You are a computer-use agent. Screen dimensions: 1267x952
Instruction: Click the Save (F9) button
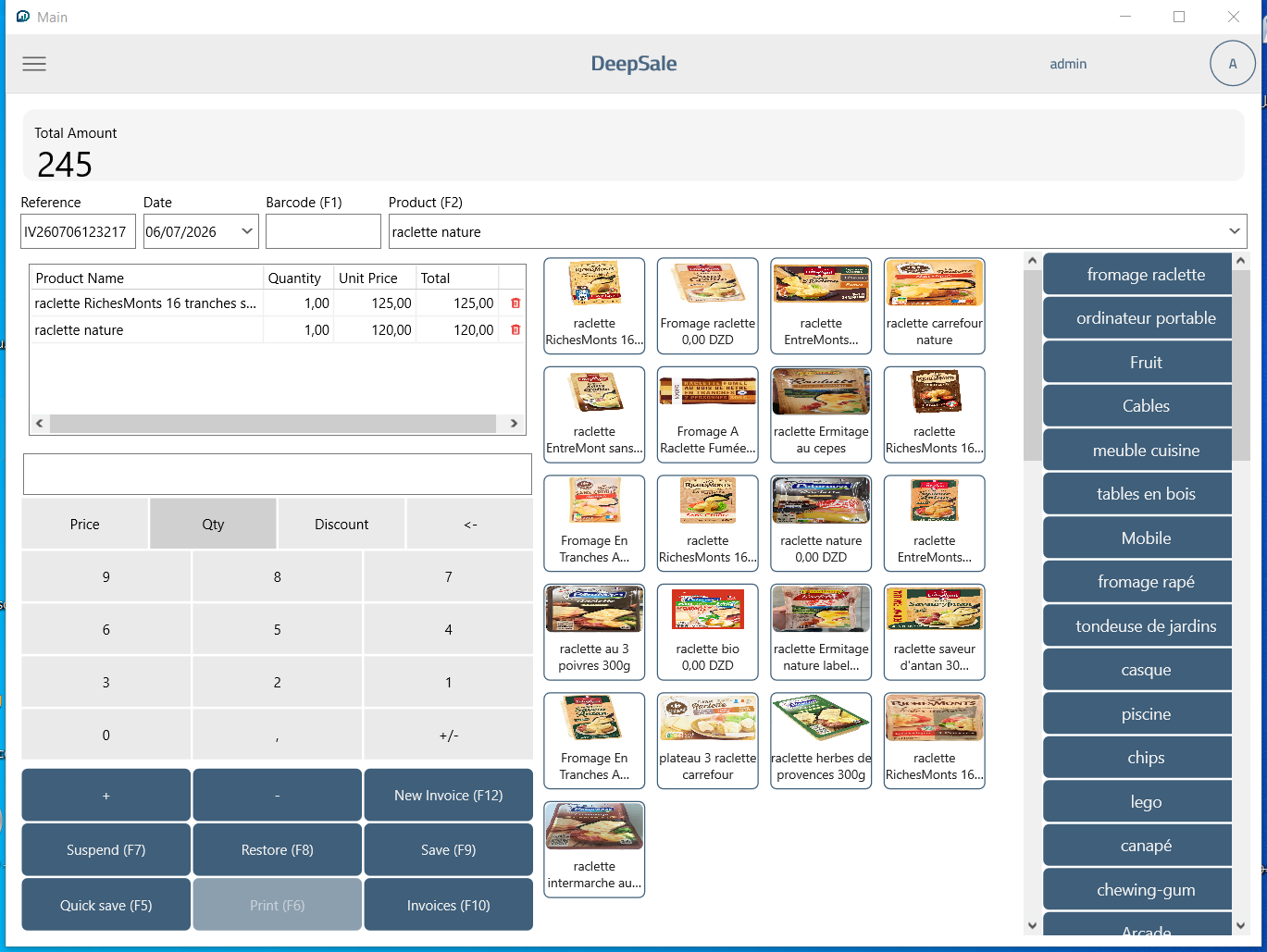click(x=449, y=849)
